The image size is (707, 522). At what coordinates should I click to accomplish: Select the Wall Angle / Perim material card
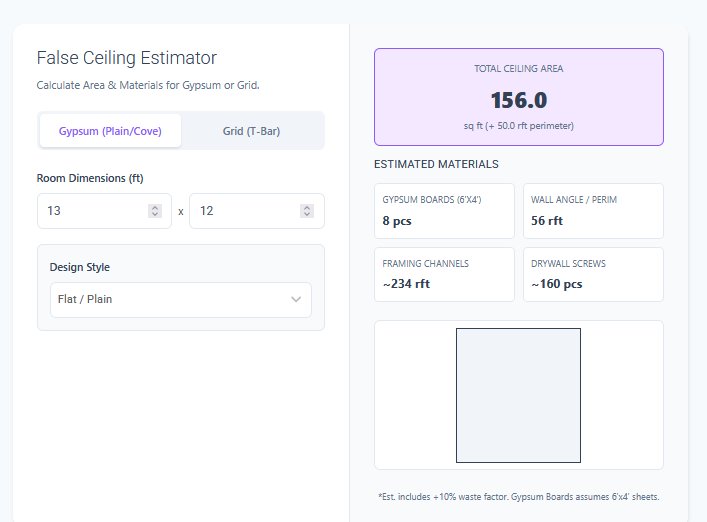(592, 210)
